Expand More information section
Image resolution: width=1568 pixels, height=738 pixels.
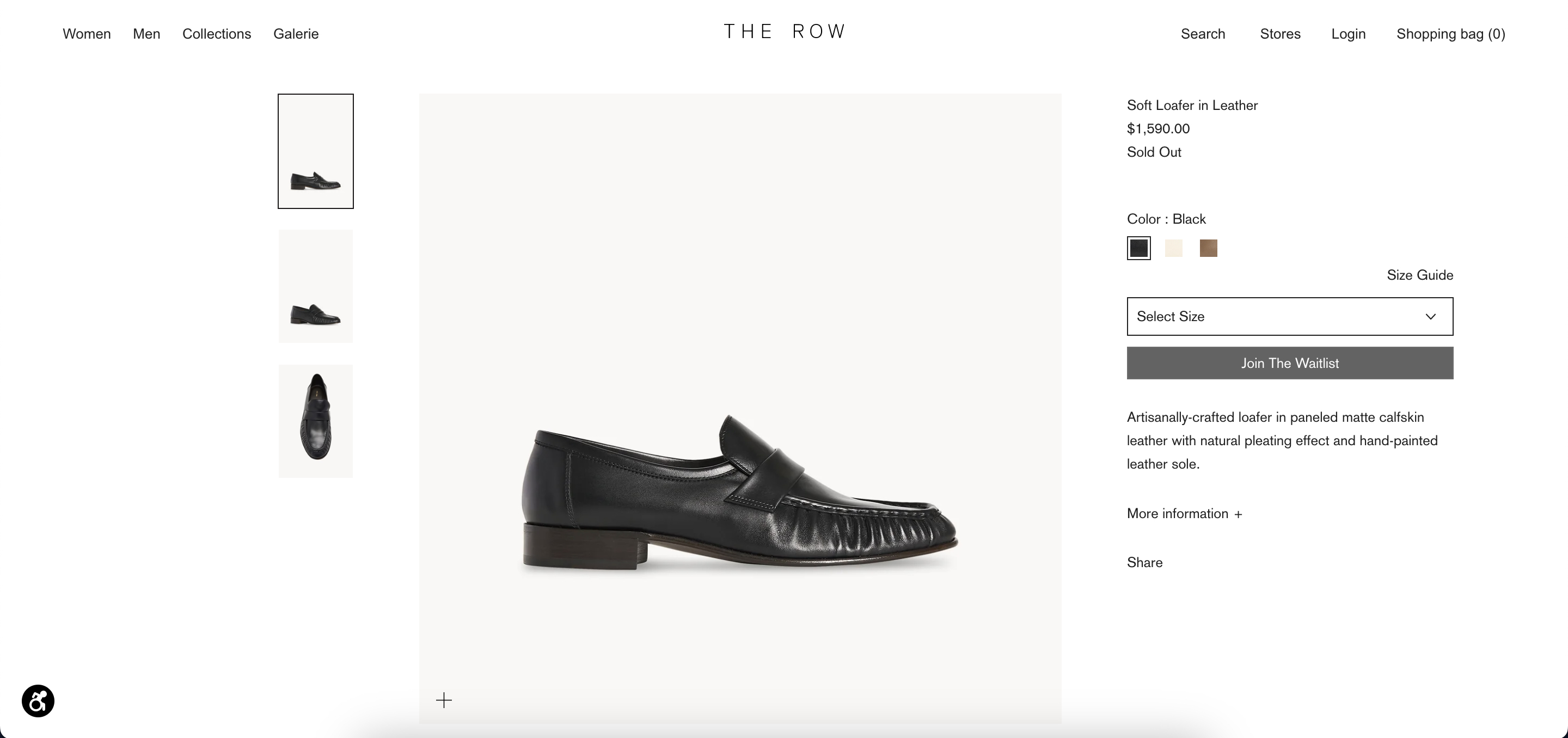pyautogui.click(x=1184, y=513)
